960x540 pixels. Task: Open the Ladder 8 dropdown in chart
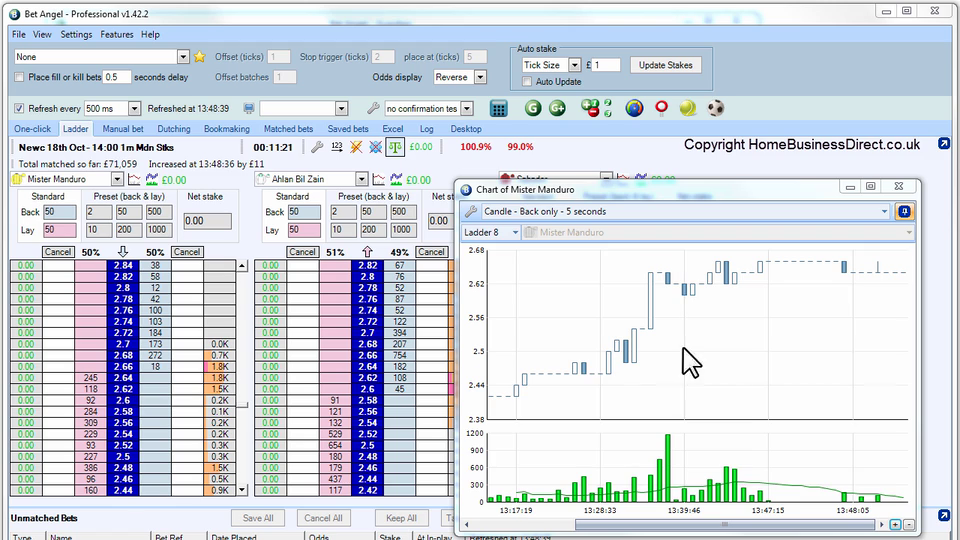(515, 233)
